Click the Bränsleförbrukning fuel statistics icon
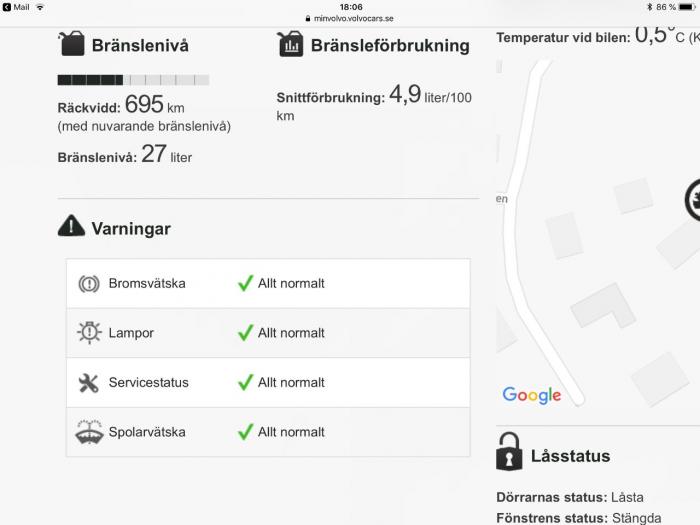Viewport: 700px width, 525px height. 290,44
